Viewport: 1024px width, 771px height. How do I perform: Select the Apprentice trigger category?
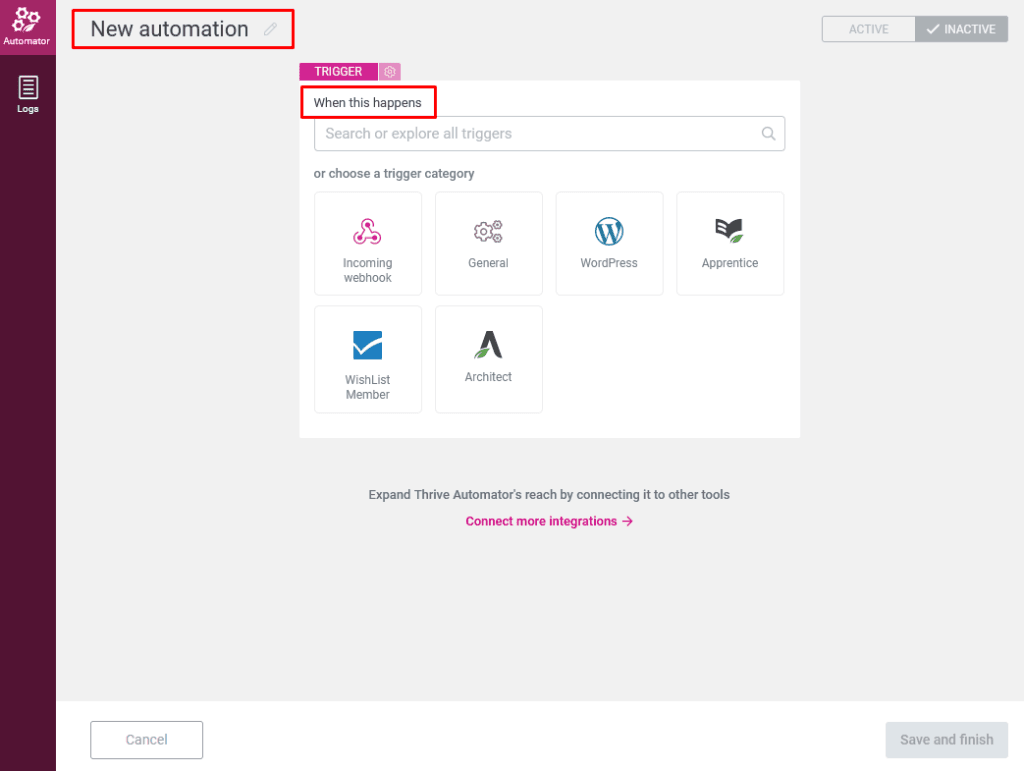pos(730,244)
